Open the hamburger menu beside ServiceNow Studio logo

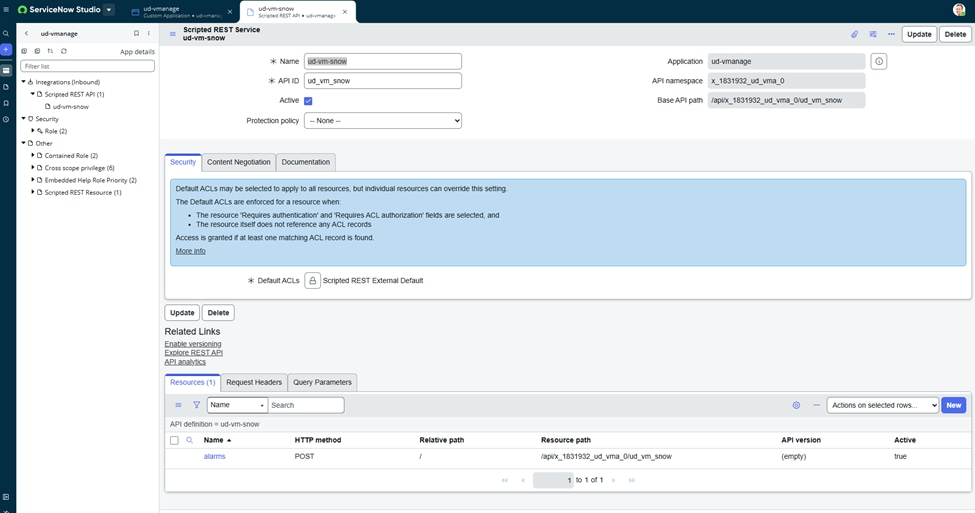(x=6, y=10)
